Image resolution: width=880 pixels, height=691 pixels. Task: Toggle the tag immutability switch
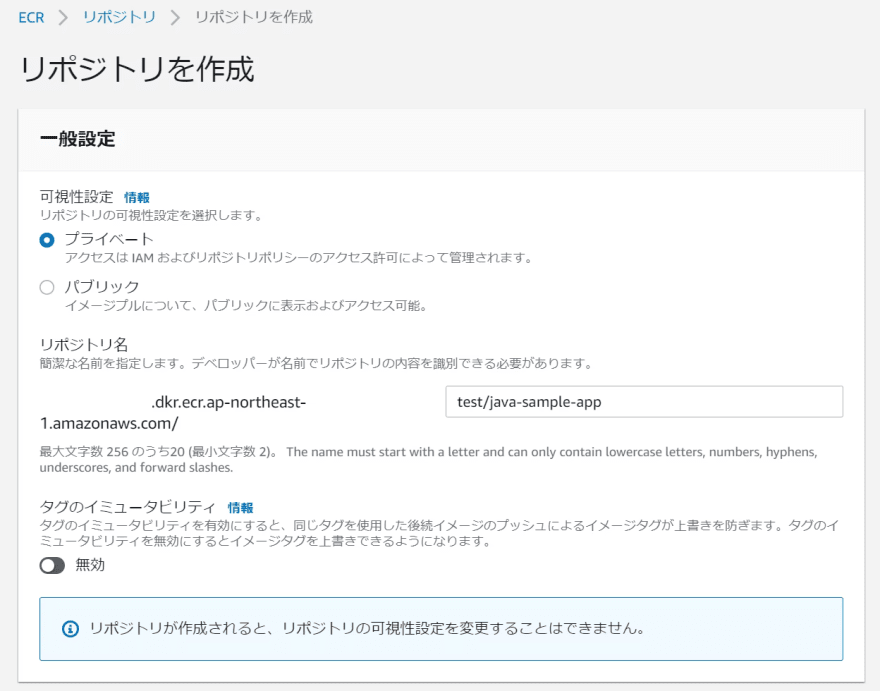coord(52,565)
